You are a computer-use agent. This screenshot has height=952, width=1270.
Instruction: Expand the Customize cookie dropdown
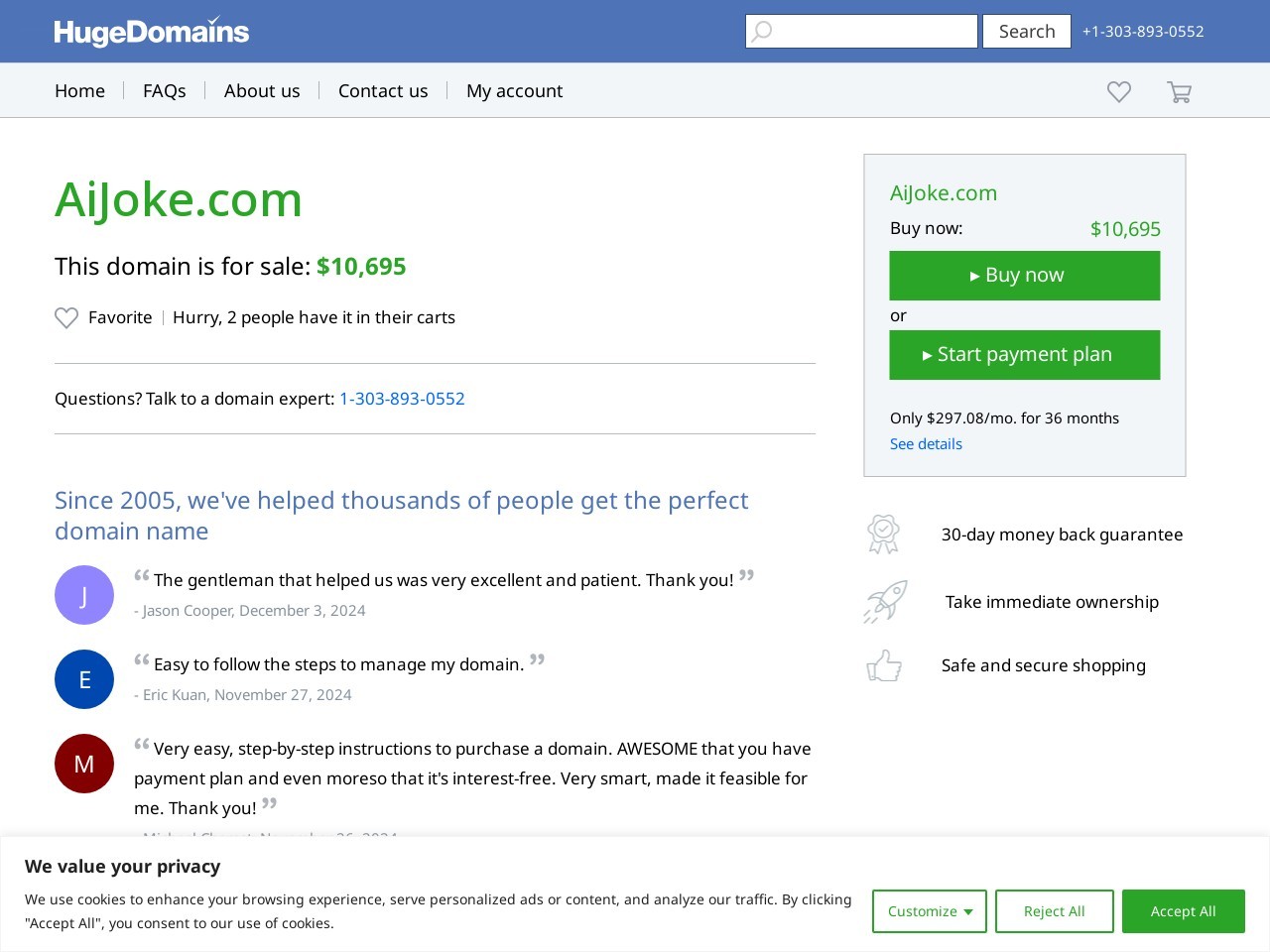click(x=930, y=911)
